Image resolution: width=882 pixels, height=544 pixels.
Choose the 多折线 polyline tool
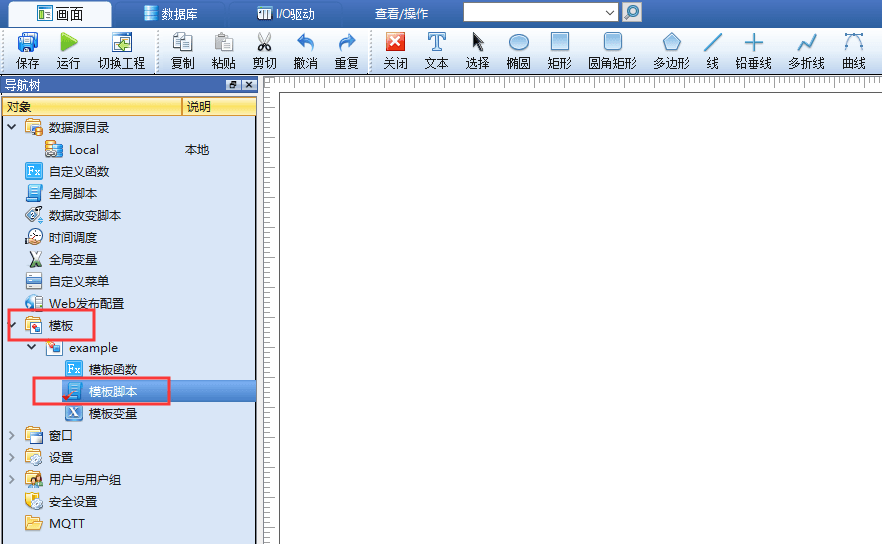(x=806, y=43)
